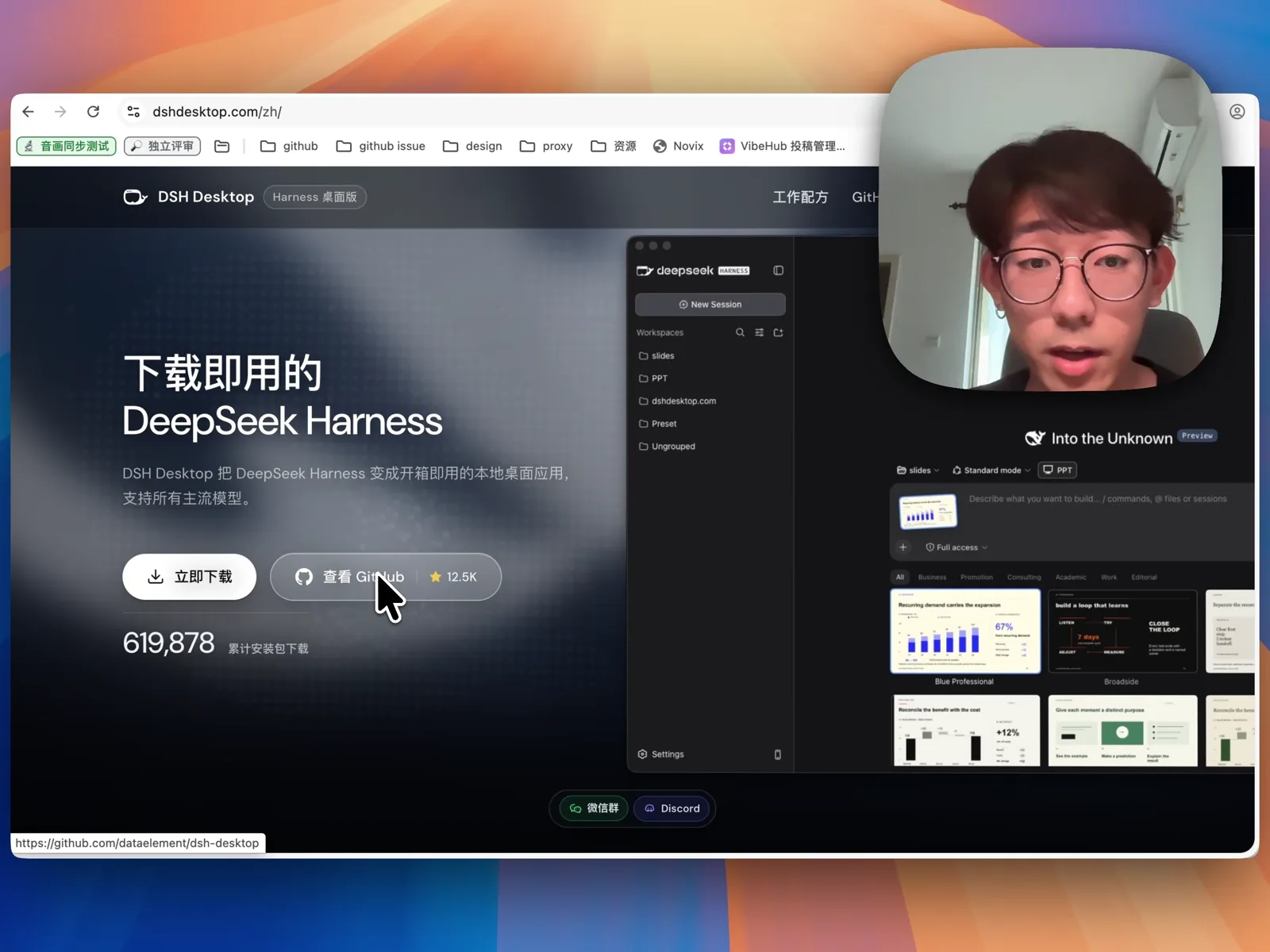The height and width of the screenshot is (952, 1270).
Task: Click the Harness 桌面版 badge
Action: point(315,197)
